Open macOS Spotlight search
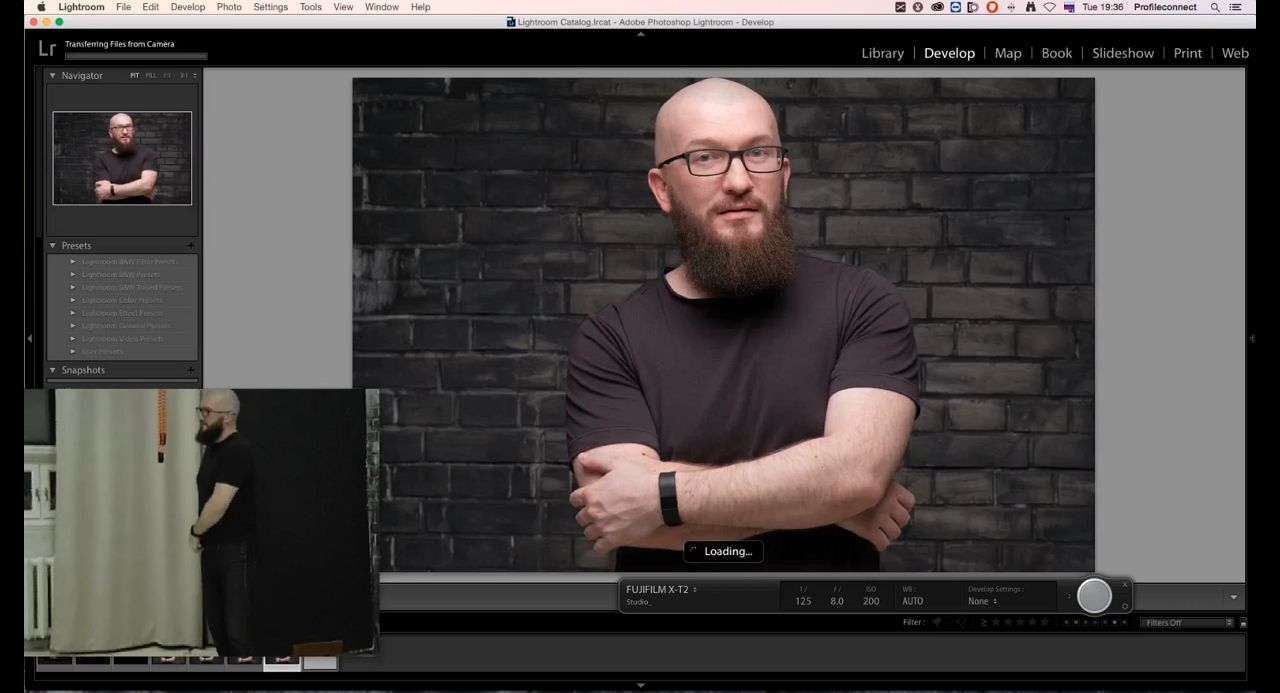1280x693 pixels. tap(1215, 7)
